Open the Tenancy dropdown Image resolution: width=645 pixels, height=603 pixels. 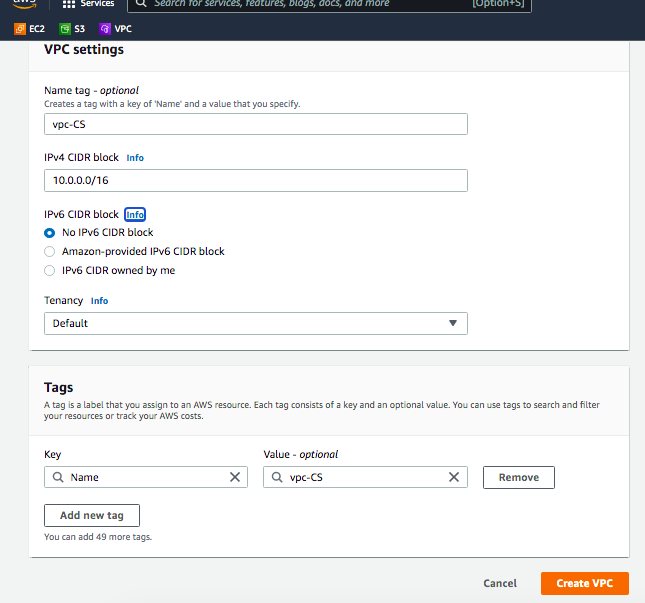(256, 323)
